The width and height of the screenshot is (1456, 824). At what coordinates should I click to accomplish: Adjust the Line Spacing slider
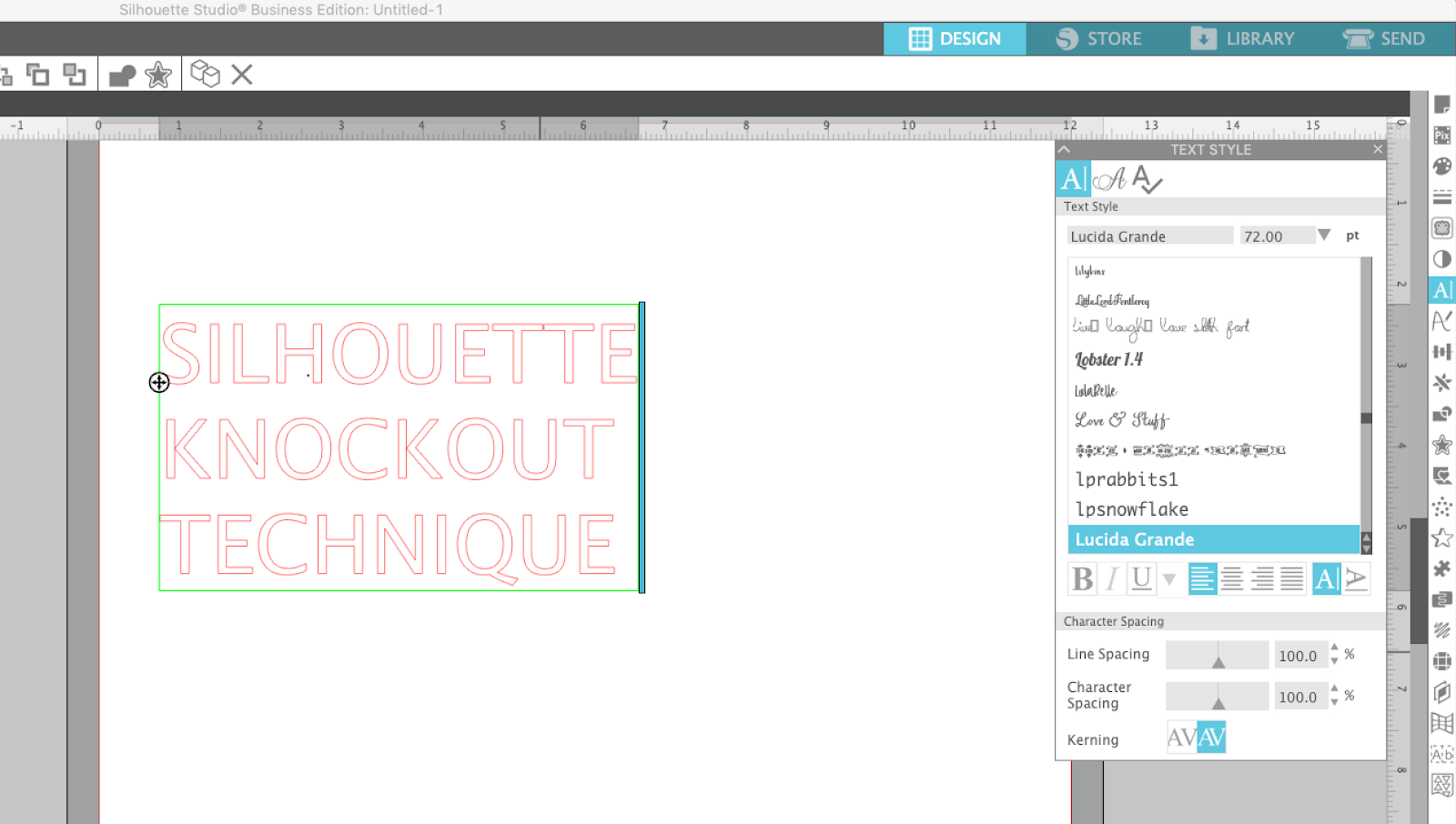pos(1218,654)
